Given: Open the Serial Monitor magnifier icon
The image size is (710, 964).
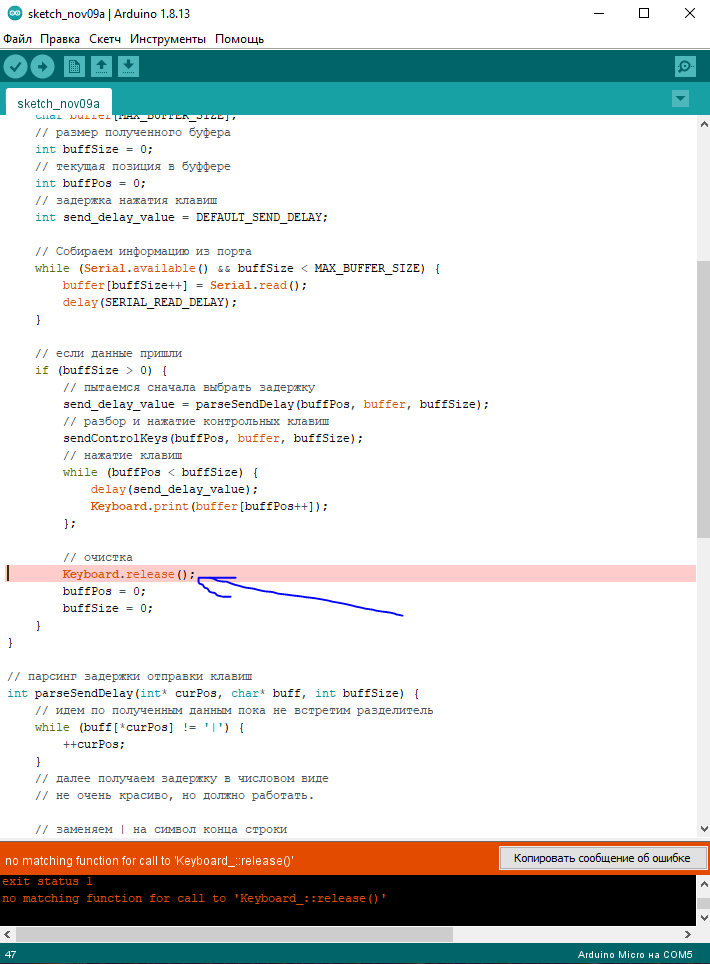Looking at the screenshot, I should coord(685,67).
